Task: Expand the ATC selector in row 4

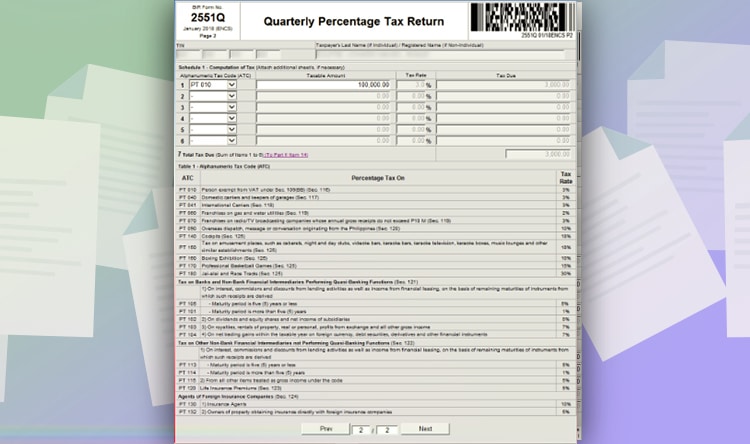Action: pyautogui.click(x=232, y=118)
